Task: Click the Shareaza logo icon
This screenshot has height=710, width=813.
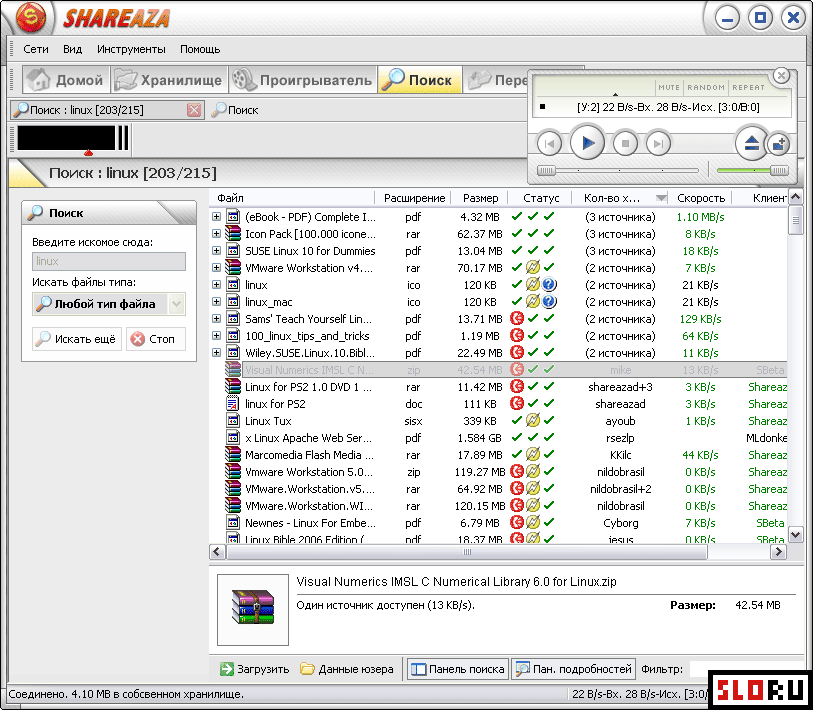Action: pyautogui.click(x=30, y=18)
